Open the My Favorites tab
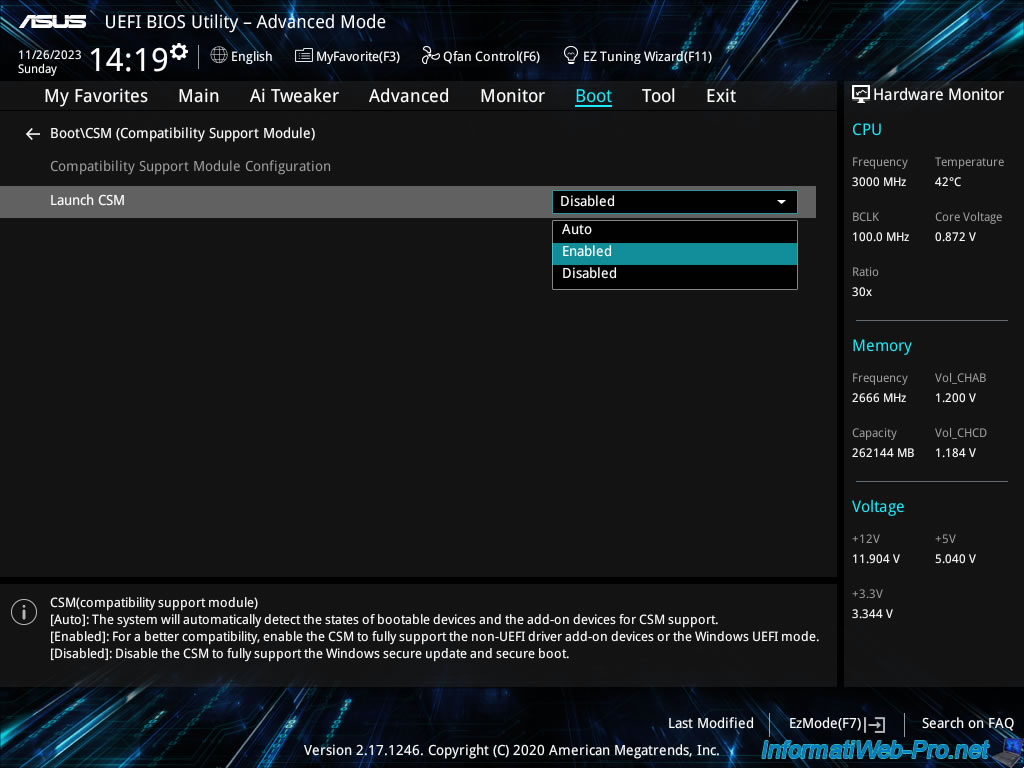Viewport: 1024px width, 768px height. tap(96, 96)
